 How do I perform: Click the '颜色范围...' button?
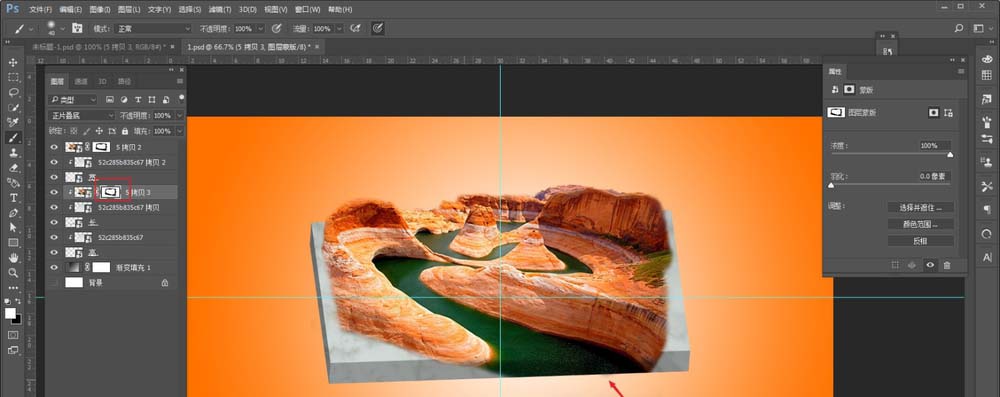click(x=920, y=224)
